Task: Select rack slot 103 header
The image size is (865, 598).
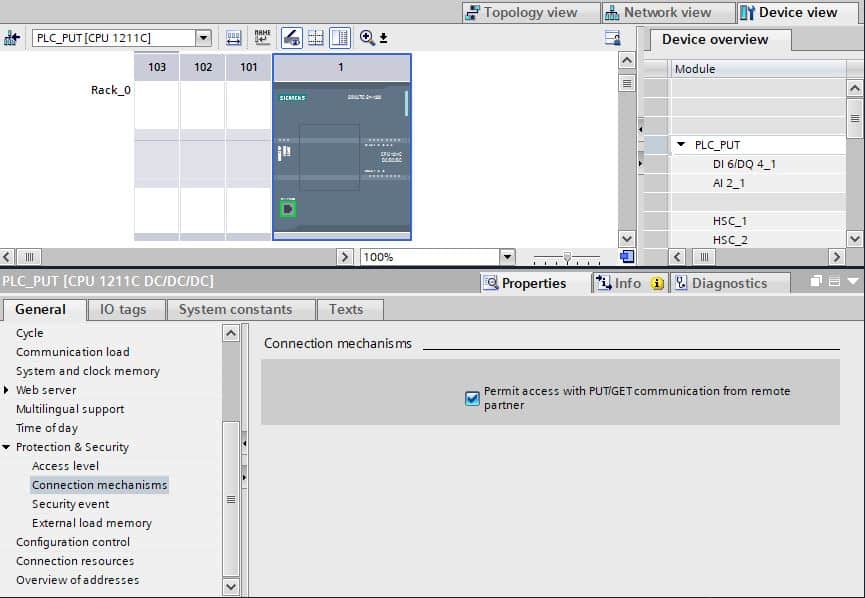Action: click(157, 67)
